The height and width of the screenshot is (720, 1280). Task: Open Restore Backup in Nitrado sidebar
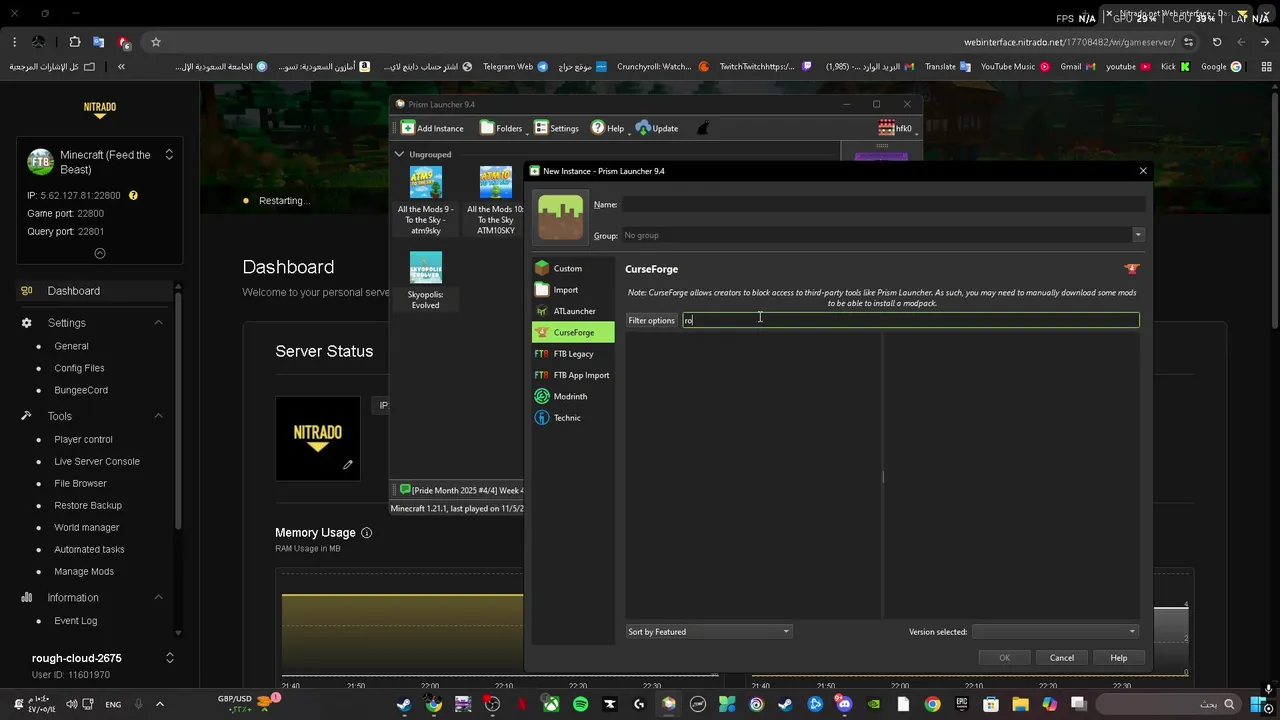click(x=88, y=505)
